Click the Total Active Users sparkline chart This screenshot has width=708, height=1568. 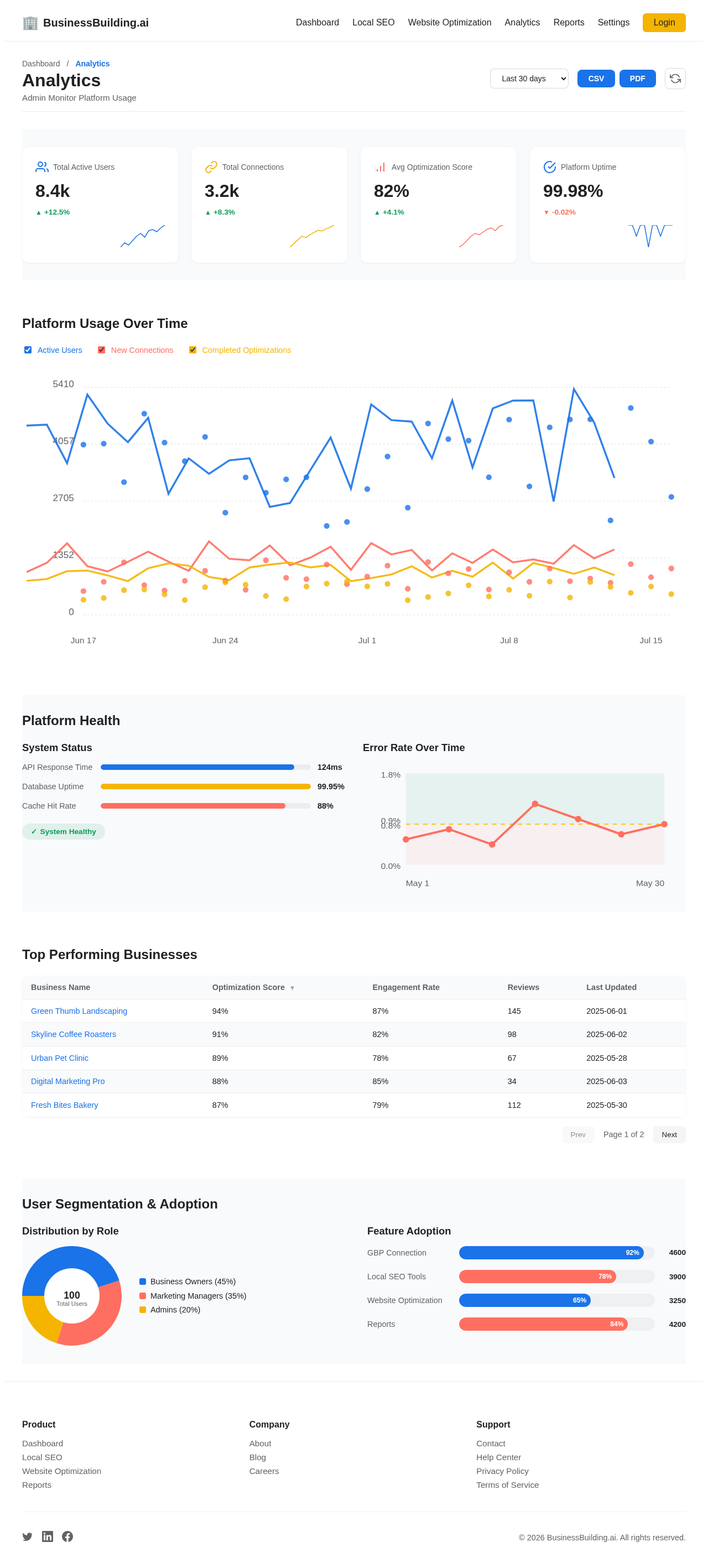point(143,236)
